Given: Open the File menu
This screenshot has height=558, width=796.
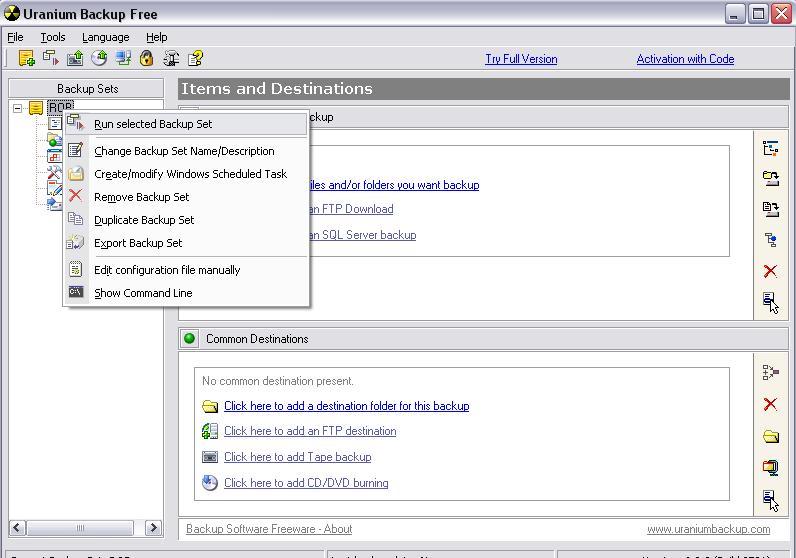Looking at the screenshot, I should 15,37.
